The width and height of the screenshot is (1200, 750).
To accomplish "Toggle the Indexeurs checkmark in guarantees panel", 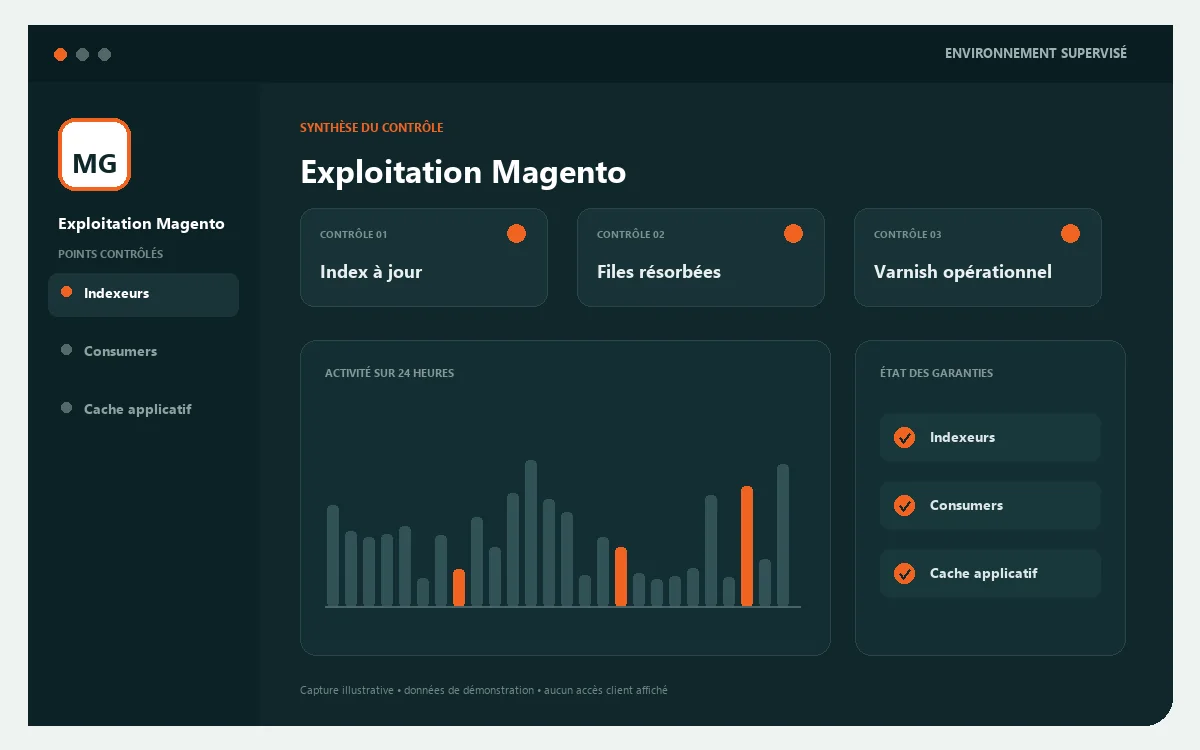I will click(904, 438).
